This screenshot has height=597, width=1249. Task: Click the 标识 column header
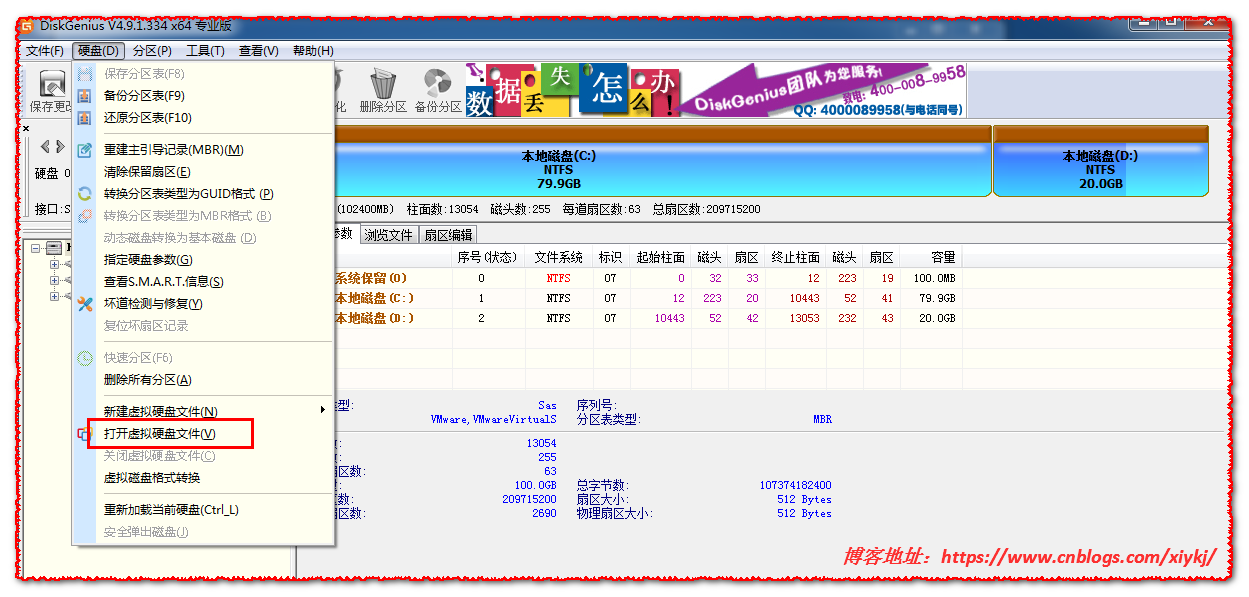click(x=610, y=257)
